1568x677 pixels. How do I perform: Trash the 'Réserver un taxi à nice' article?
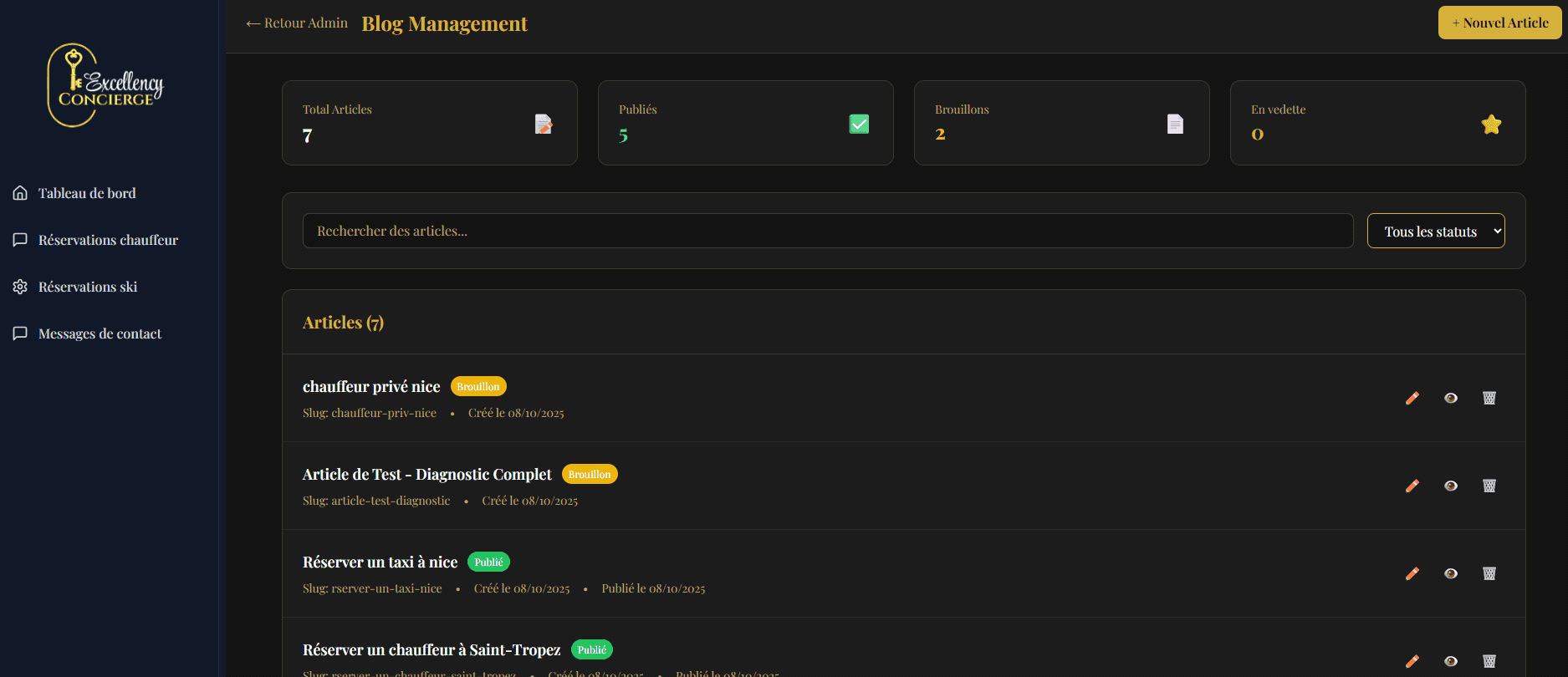tap(1489, 573)
